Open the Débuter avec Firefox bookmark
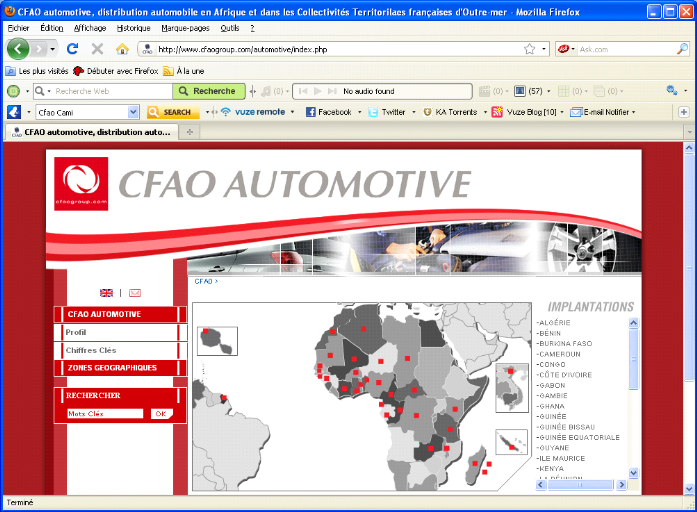This screenshot has height=512, width=697. (116, 71)
